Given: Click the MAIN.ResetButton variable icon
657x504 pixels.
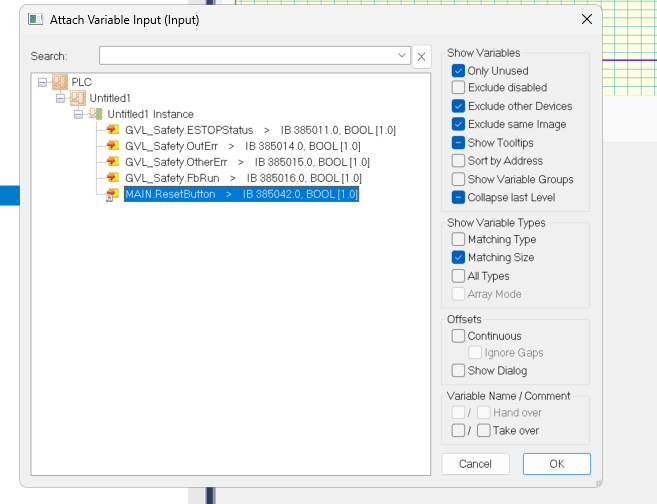Looking at the screenshot, I should click(x=112, y=194).
